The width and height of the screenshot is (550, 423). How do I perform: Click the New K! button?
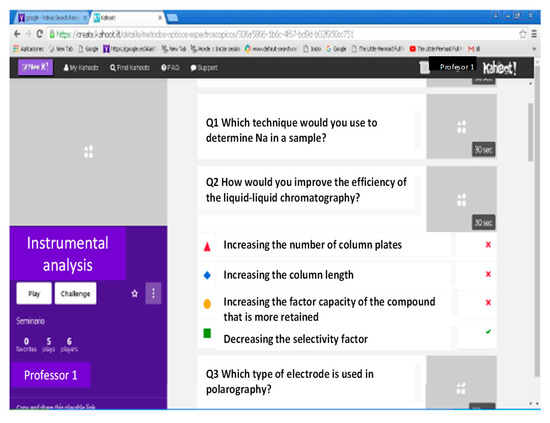(36, 67)
